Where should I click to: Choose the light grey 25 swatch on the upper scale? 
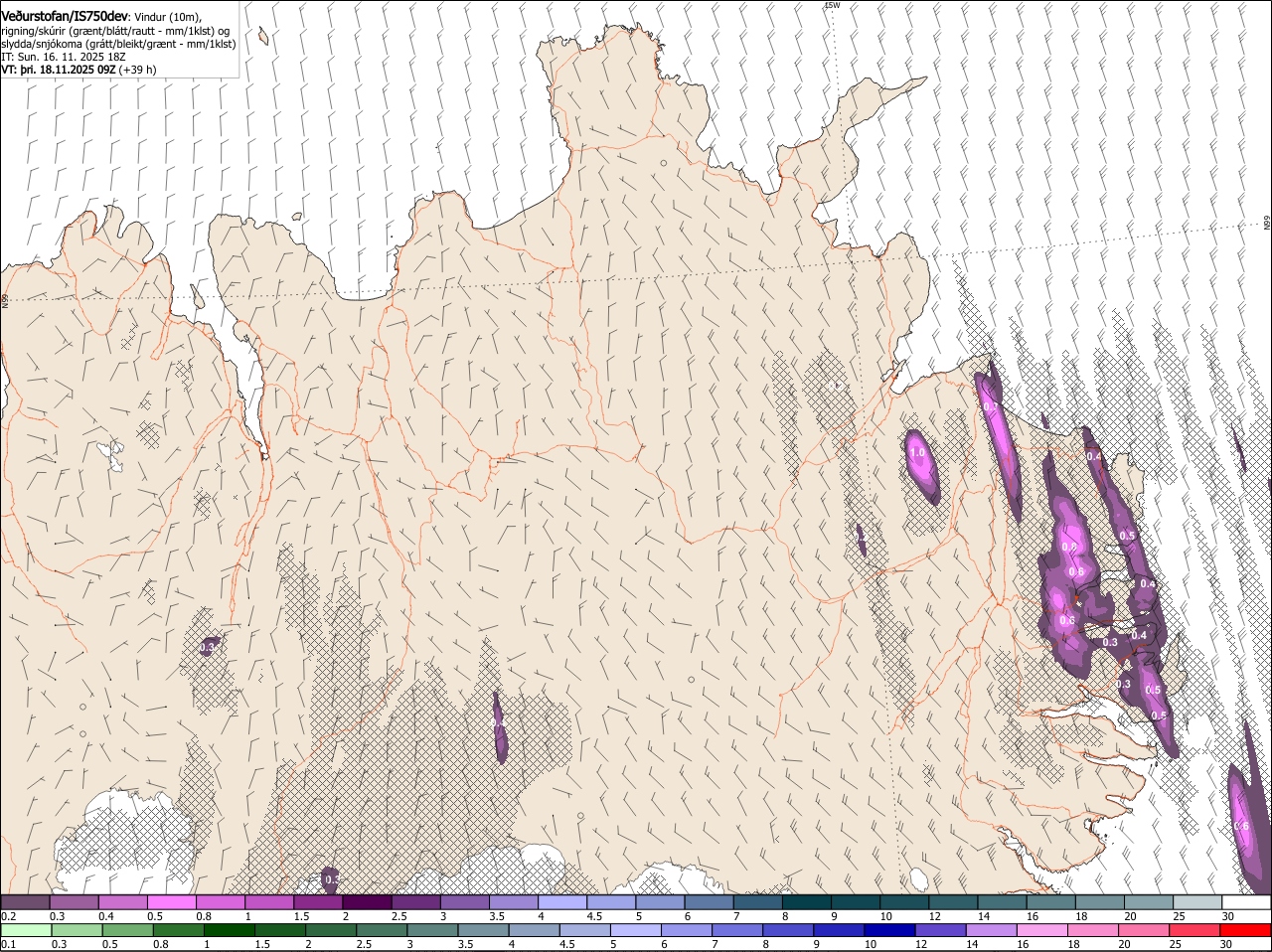tap(1196, 902)
